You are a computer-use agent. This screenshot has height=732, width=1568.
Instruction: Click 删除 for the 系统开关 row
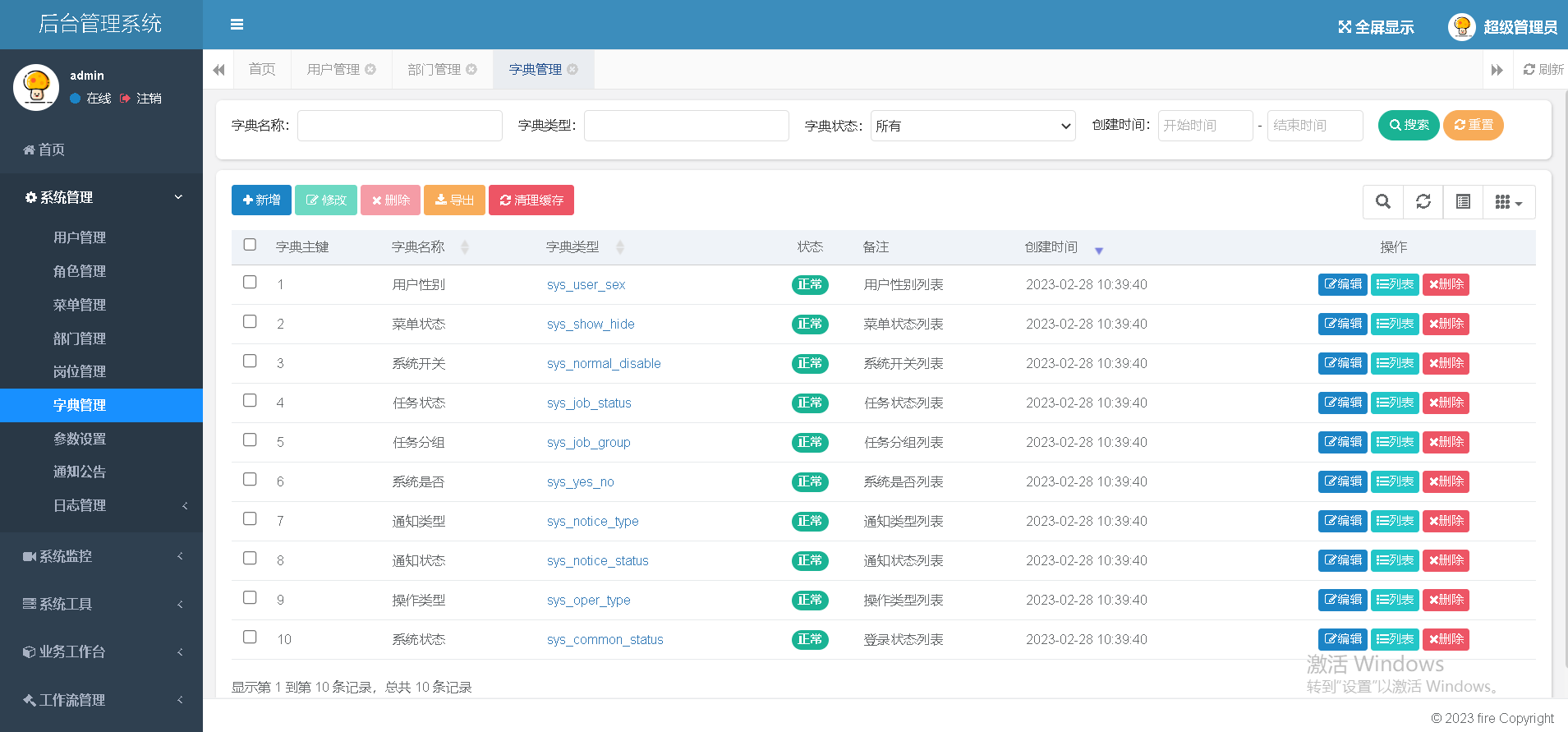tap(1446, 363)
